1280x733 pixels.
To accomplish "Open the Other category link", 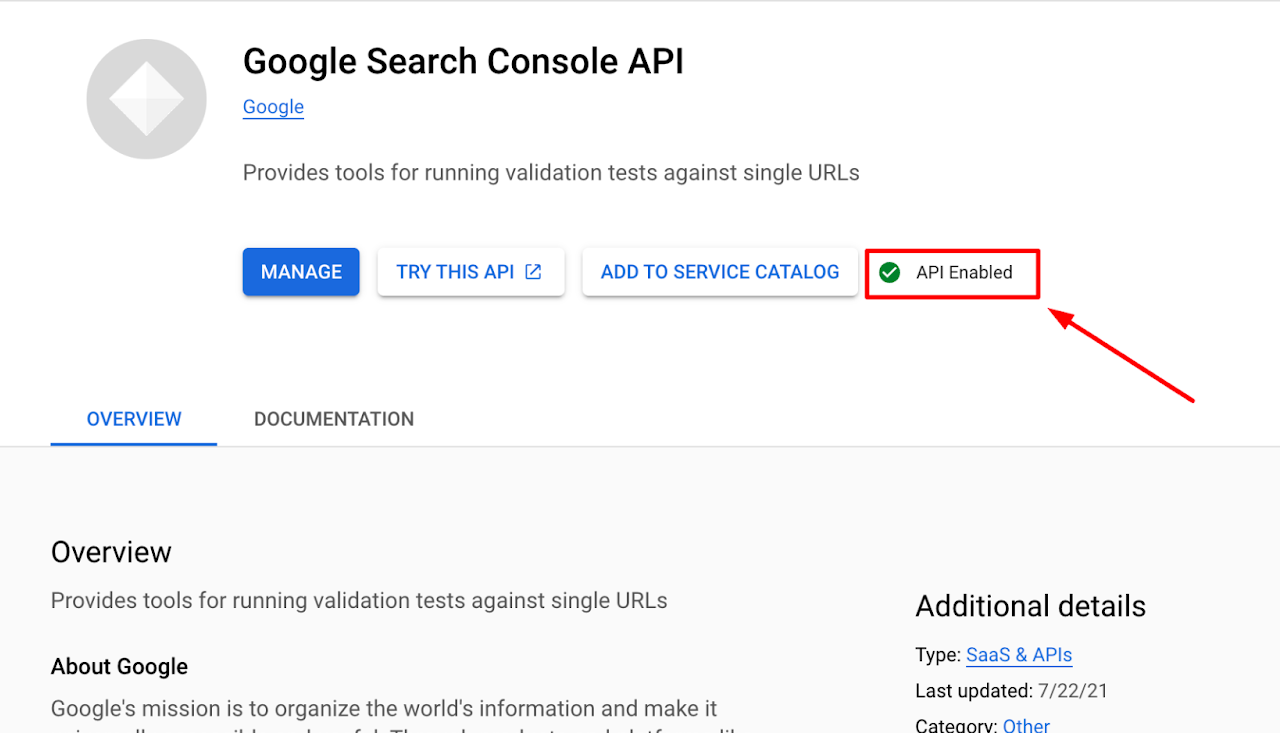I will point(1026,725).
